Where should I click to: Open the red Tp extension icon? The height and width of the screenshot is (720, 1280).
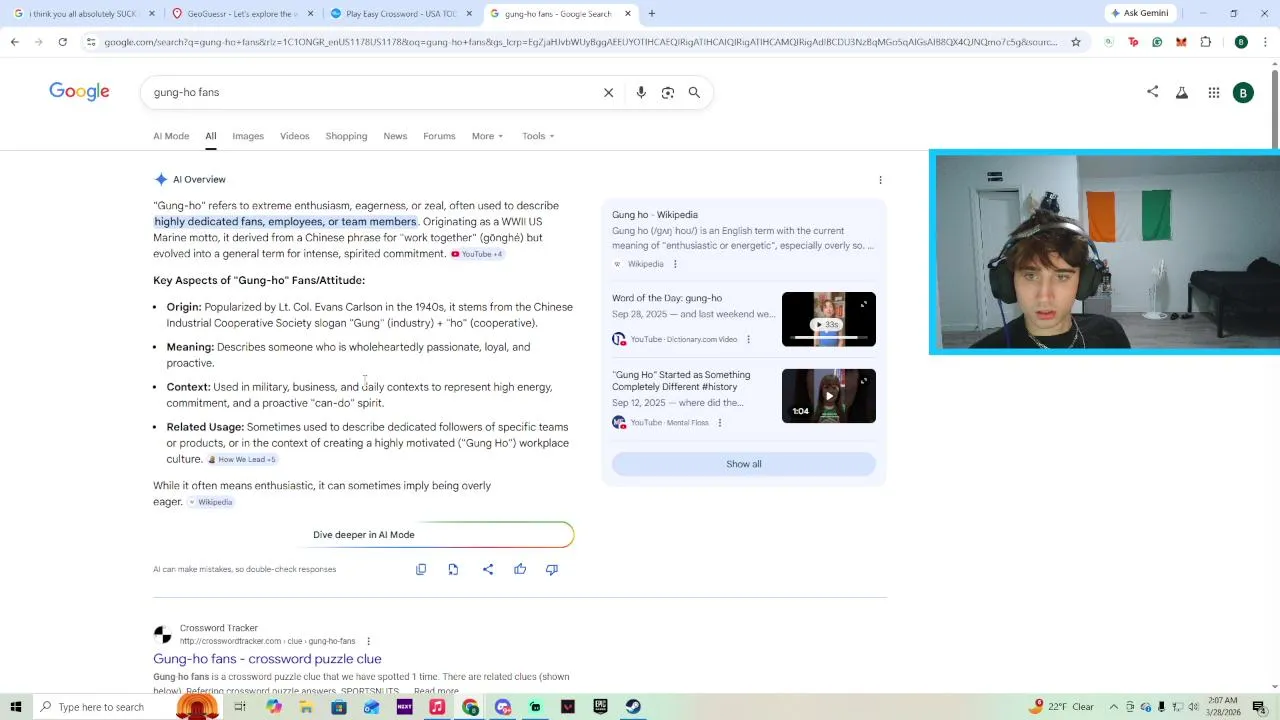(1133, 42)
